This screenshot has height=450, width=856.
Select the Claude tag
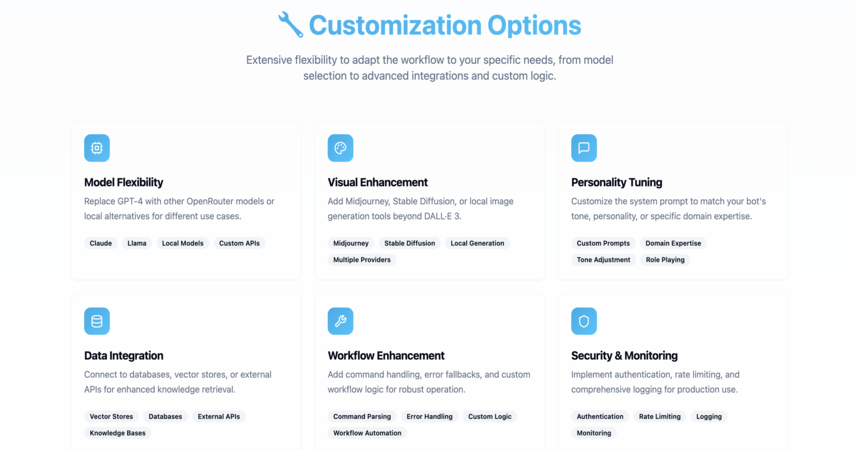click(x=100, y=243)
